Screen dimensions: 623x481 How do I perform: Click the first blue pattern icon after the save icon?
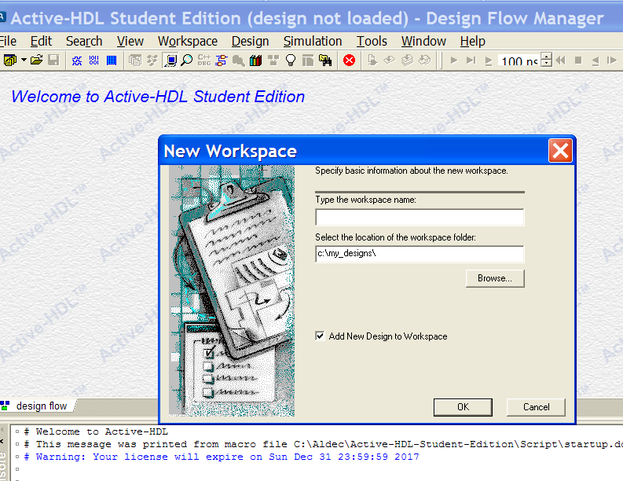point(77,60)
